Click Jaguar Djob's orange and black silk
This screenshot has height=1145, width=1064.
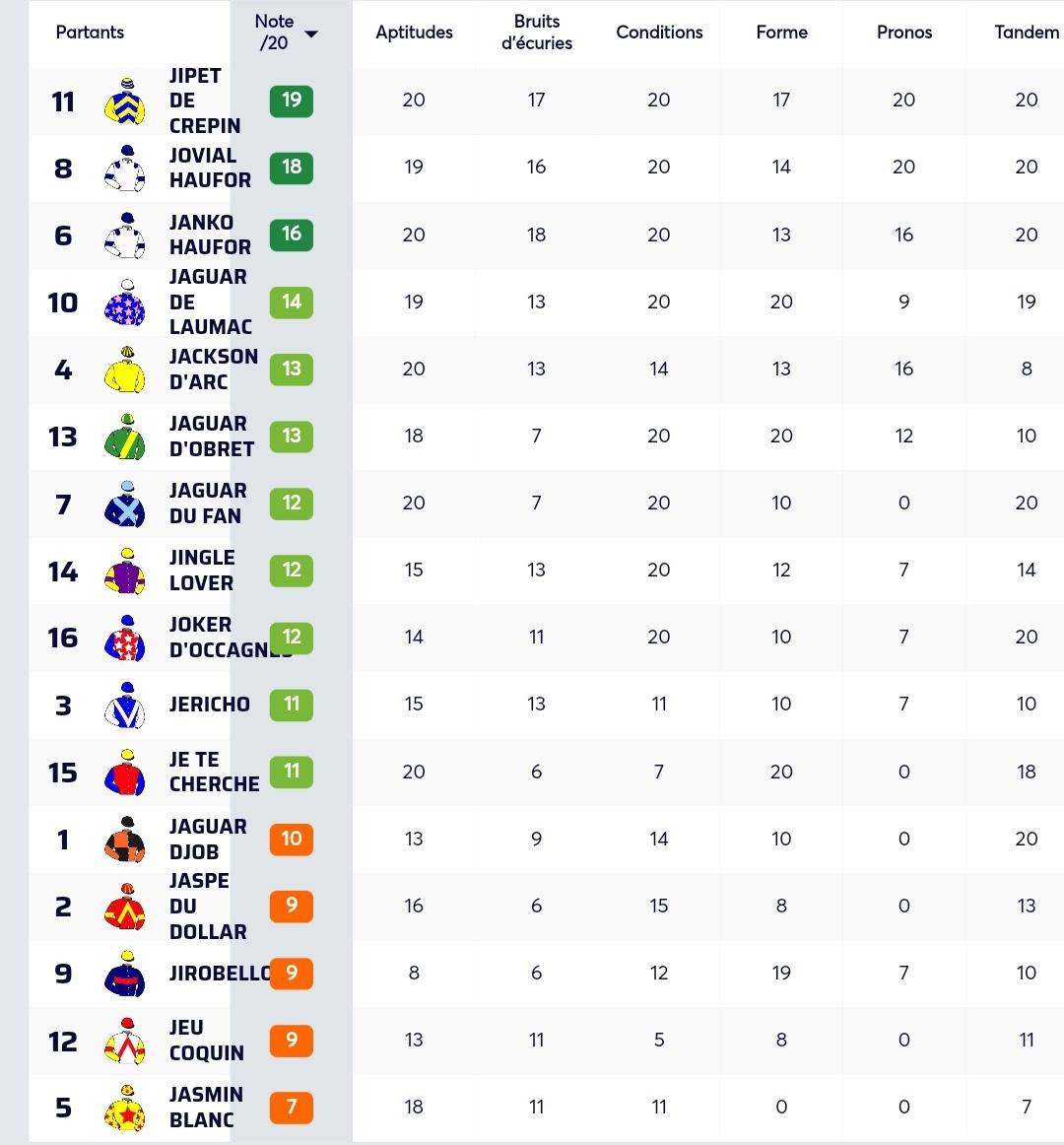pos(125,839)
